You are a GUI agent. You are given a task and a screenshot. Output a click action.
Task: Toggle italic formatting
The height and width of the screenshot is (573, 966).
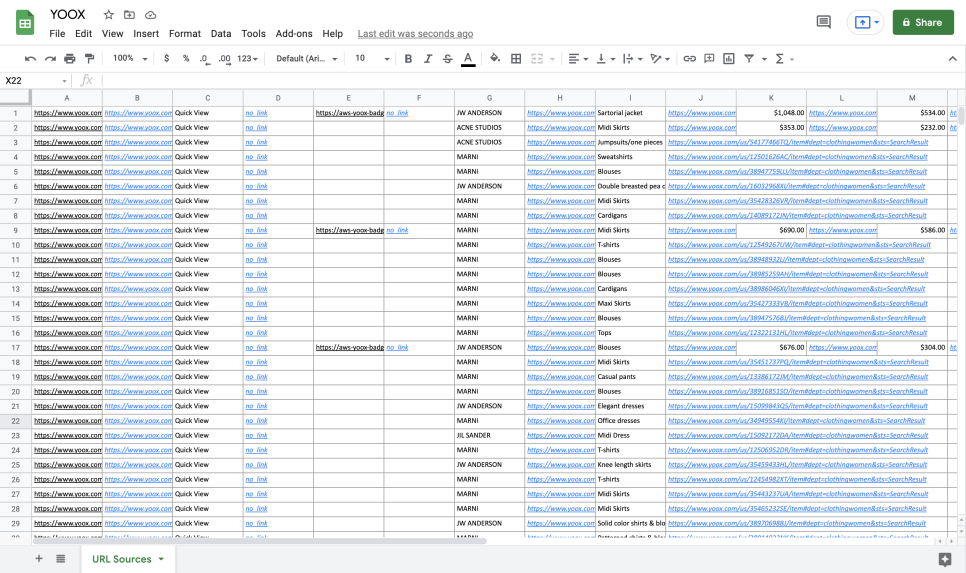[x=428, y=59]
